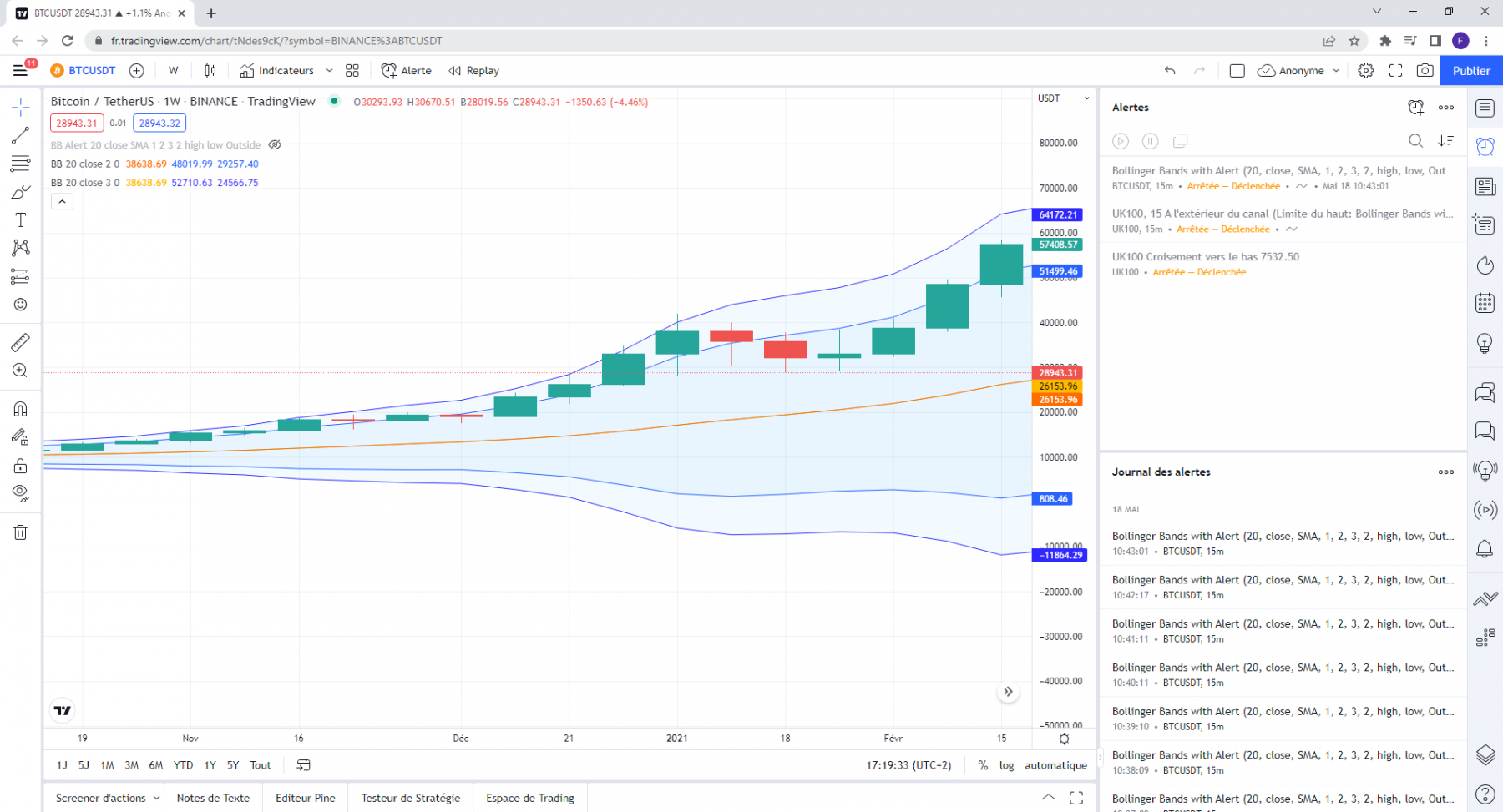Open the ideas lightbulb icon
Viewport: 1503px width, 812px height.
pyautogui.click(x=1485, y=343)
